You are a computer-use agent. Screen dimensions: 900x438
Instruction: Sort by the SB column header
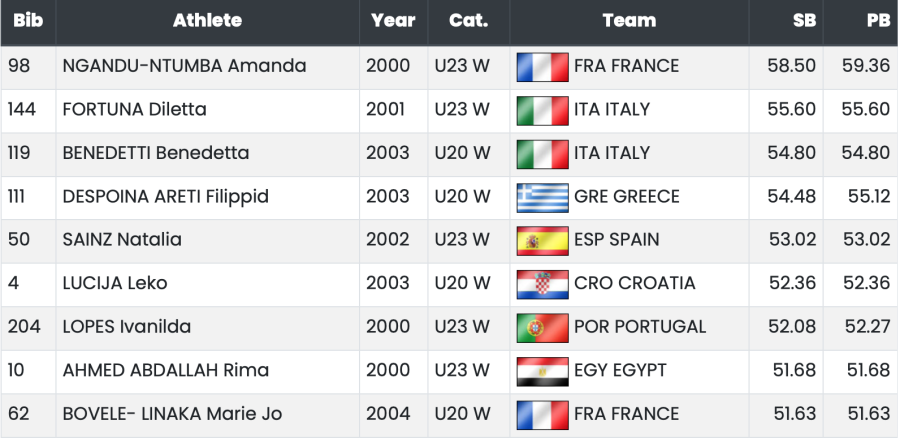tap(803, 21)
